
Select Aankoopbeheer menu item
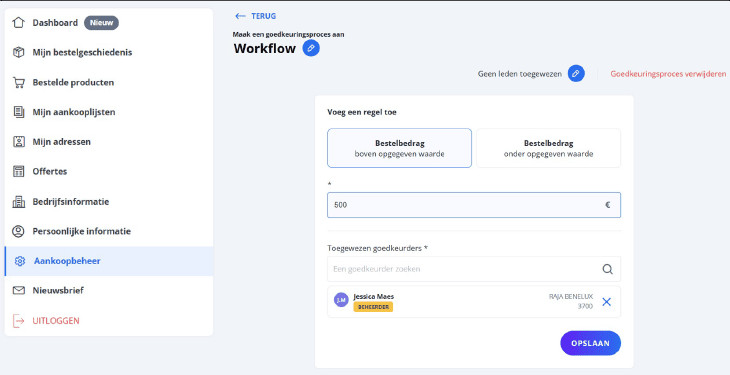click(x=109, y=261)
